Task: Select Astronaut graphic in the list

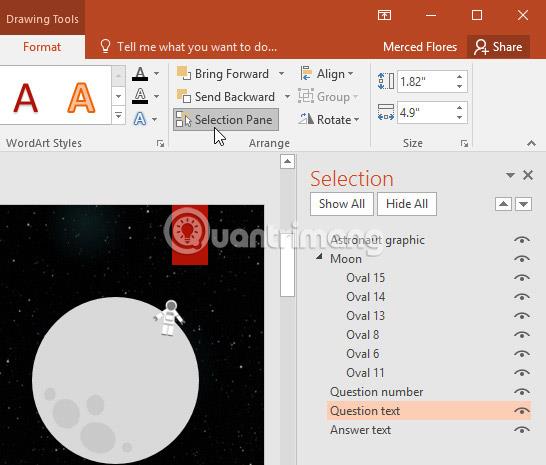Action: [x=377, y=240]
